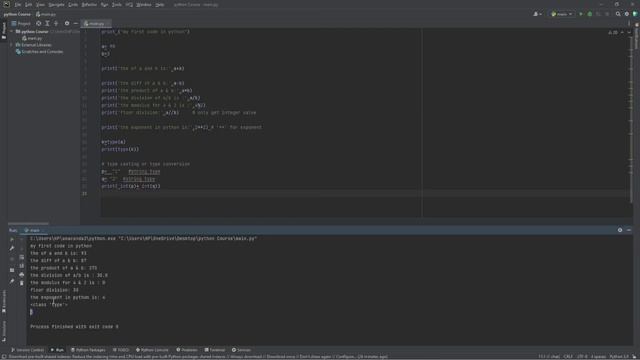
Task: Open Run tool window tab at bottom
Action: pos(57,350)
